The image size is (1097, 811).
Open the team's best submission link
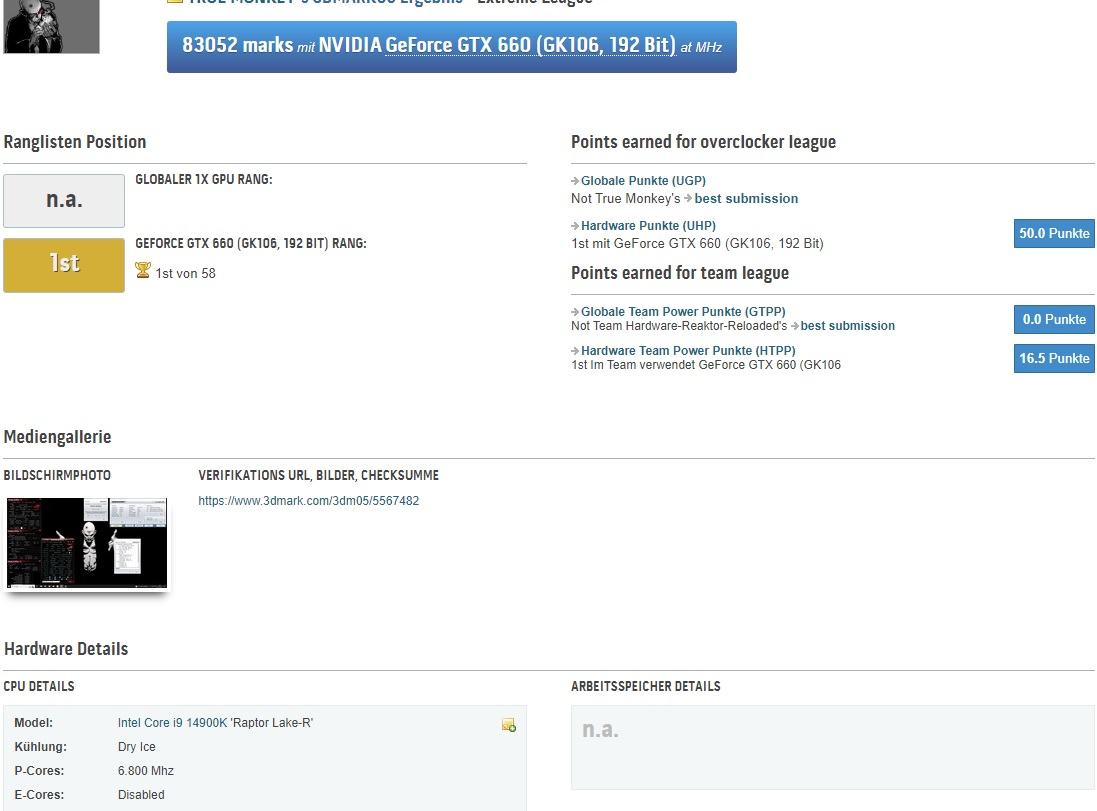[x=847, y=326]
